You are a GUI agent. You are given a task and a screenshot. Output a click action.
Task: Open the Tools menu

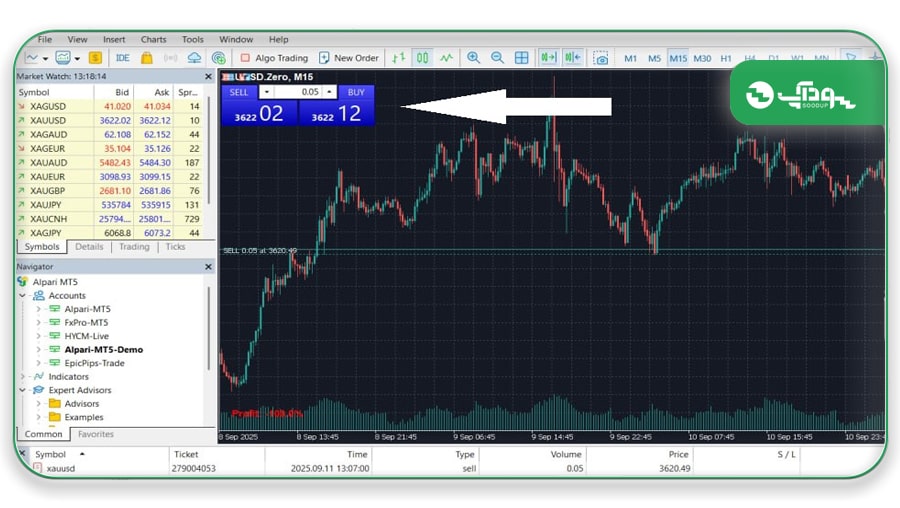[x=193, y=39]
